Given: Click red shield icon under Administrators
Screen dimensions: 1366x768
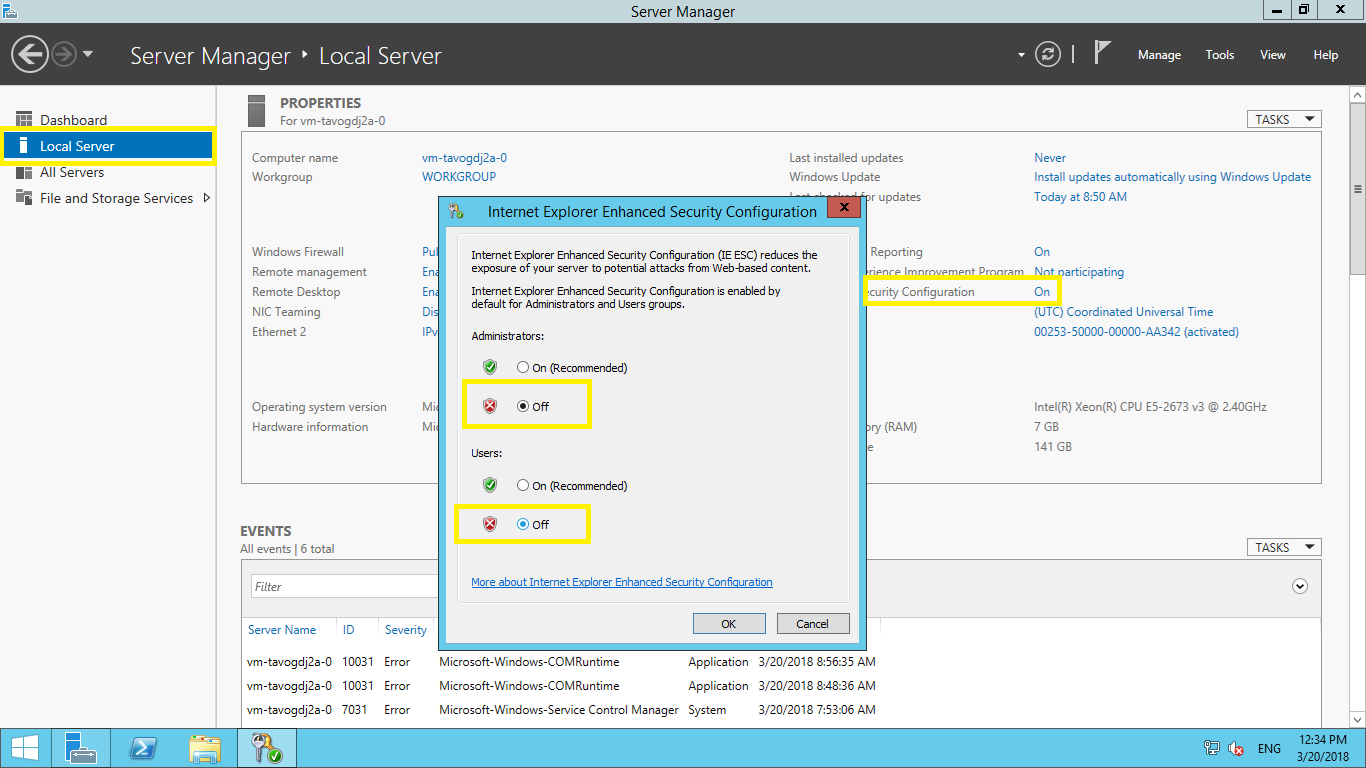Looking at the screenshot, I should [490, 406].
